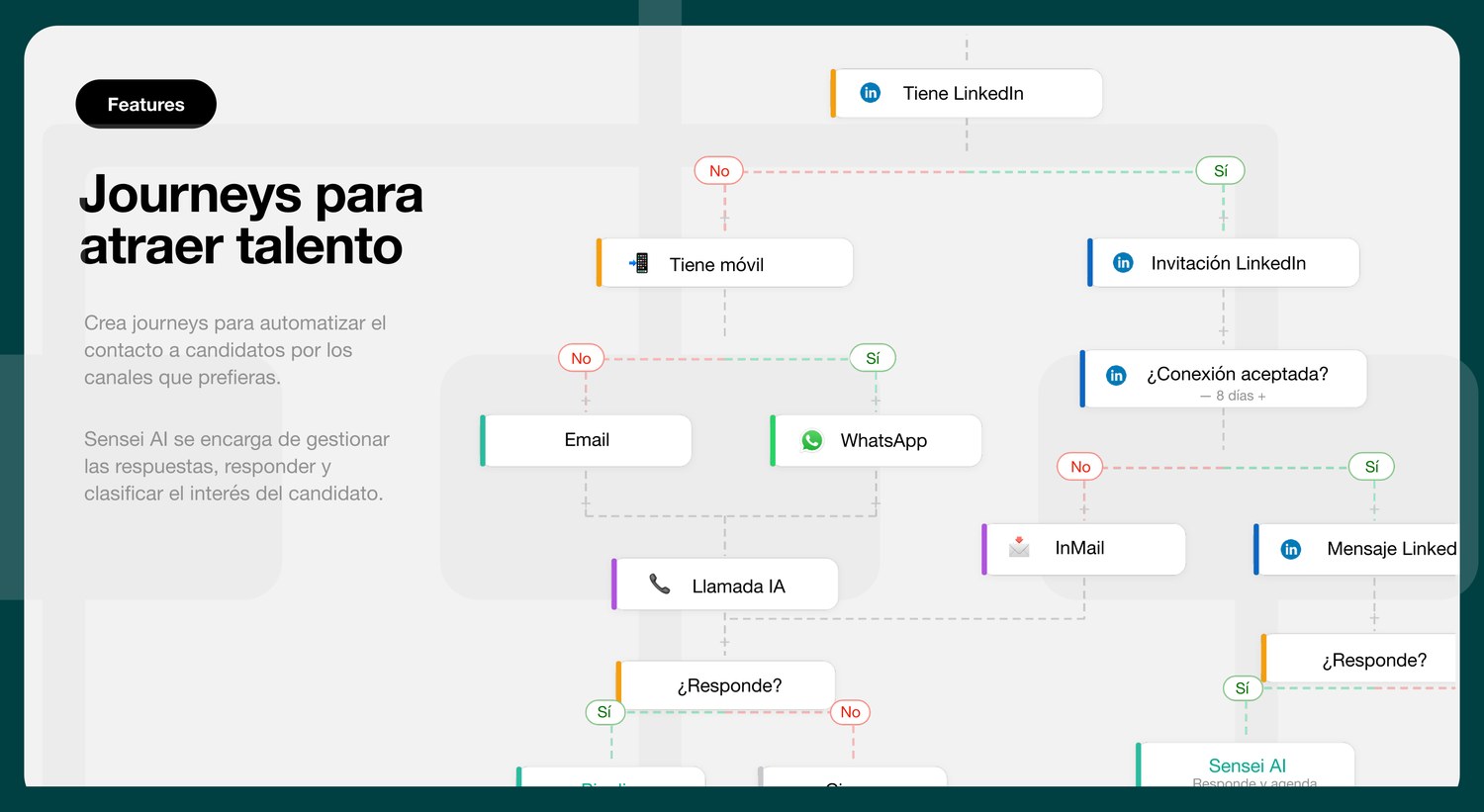Click the Sensei AI node
The width and height of the screenshot is (1484, 812).
(1246, 766)
